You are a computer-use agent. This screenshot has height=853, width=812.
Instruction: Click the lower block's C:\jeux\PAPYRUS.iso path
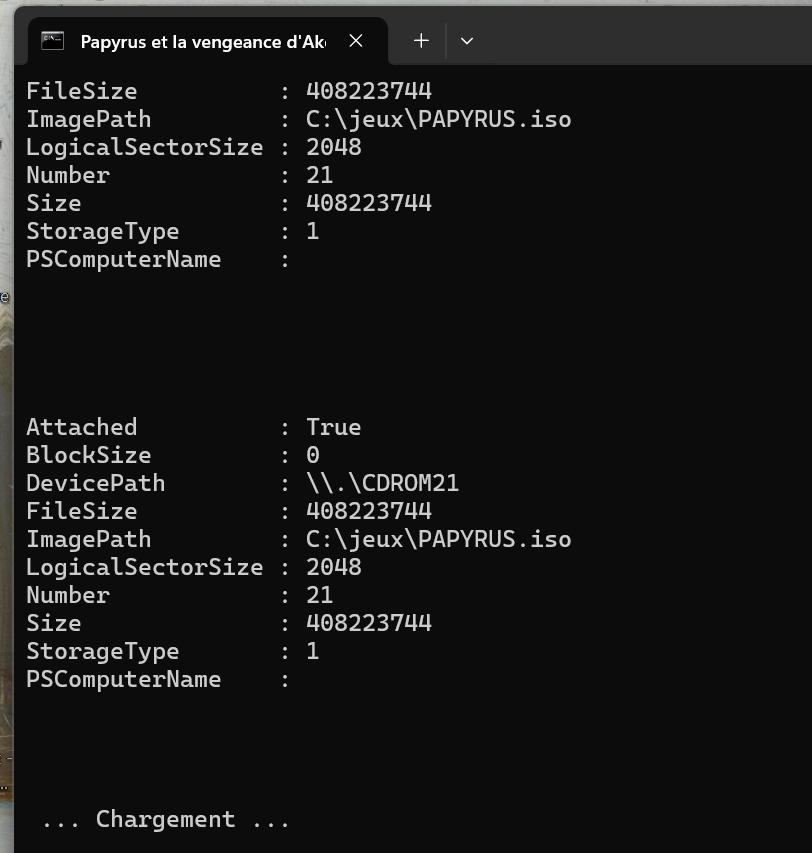coord(438,539)
